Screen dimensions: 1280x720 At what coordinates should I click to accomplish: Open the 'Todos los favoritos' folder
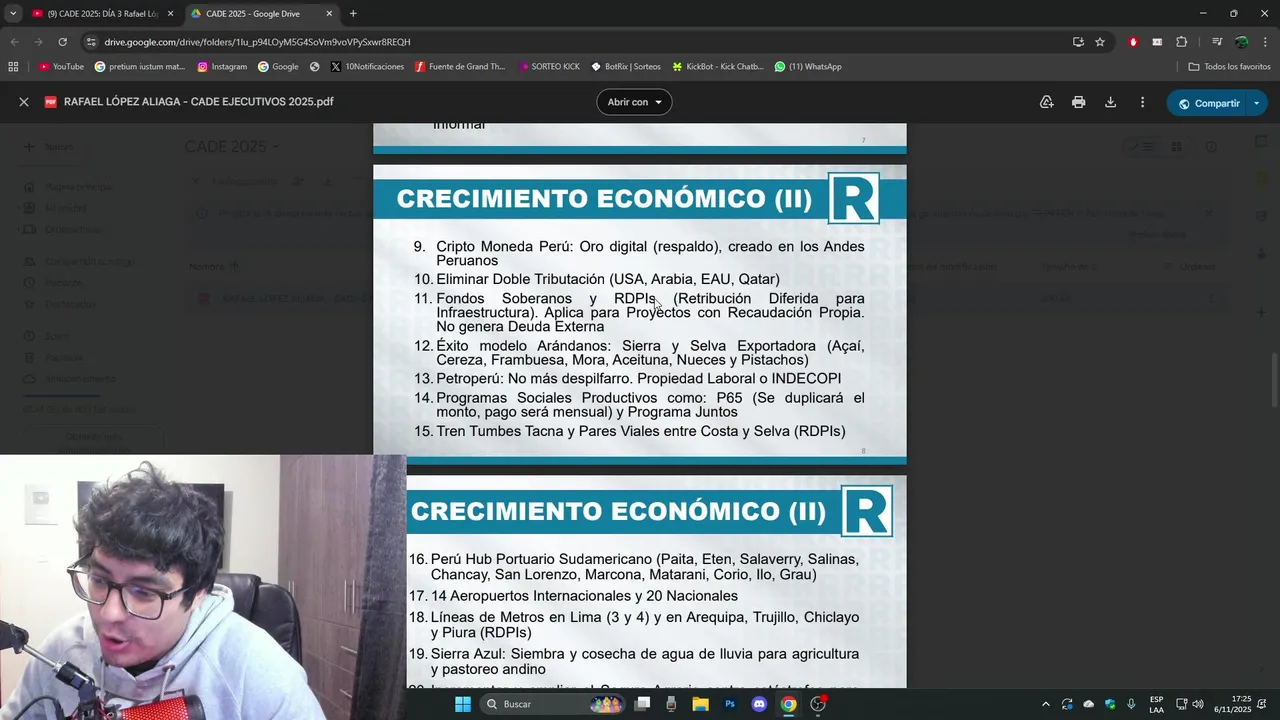(1229, 67)
